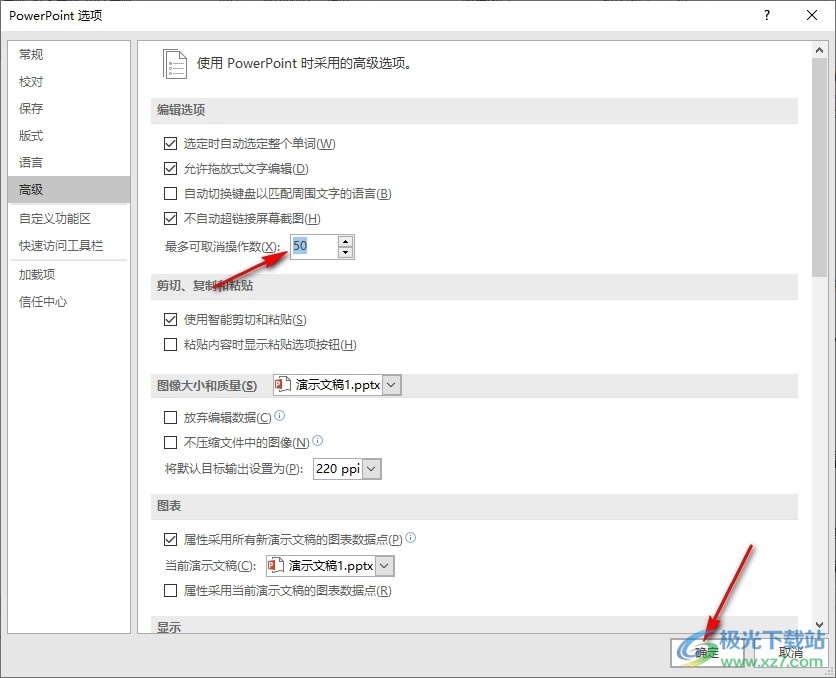Open 自定义功能区 category

(x=69, y=219)
